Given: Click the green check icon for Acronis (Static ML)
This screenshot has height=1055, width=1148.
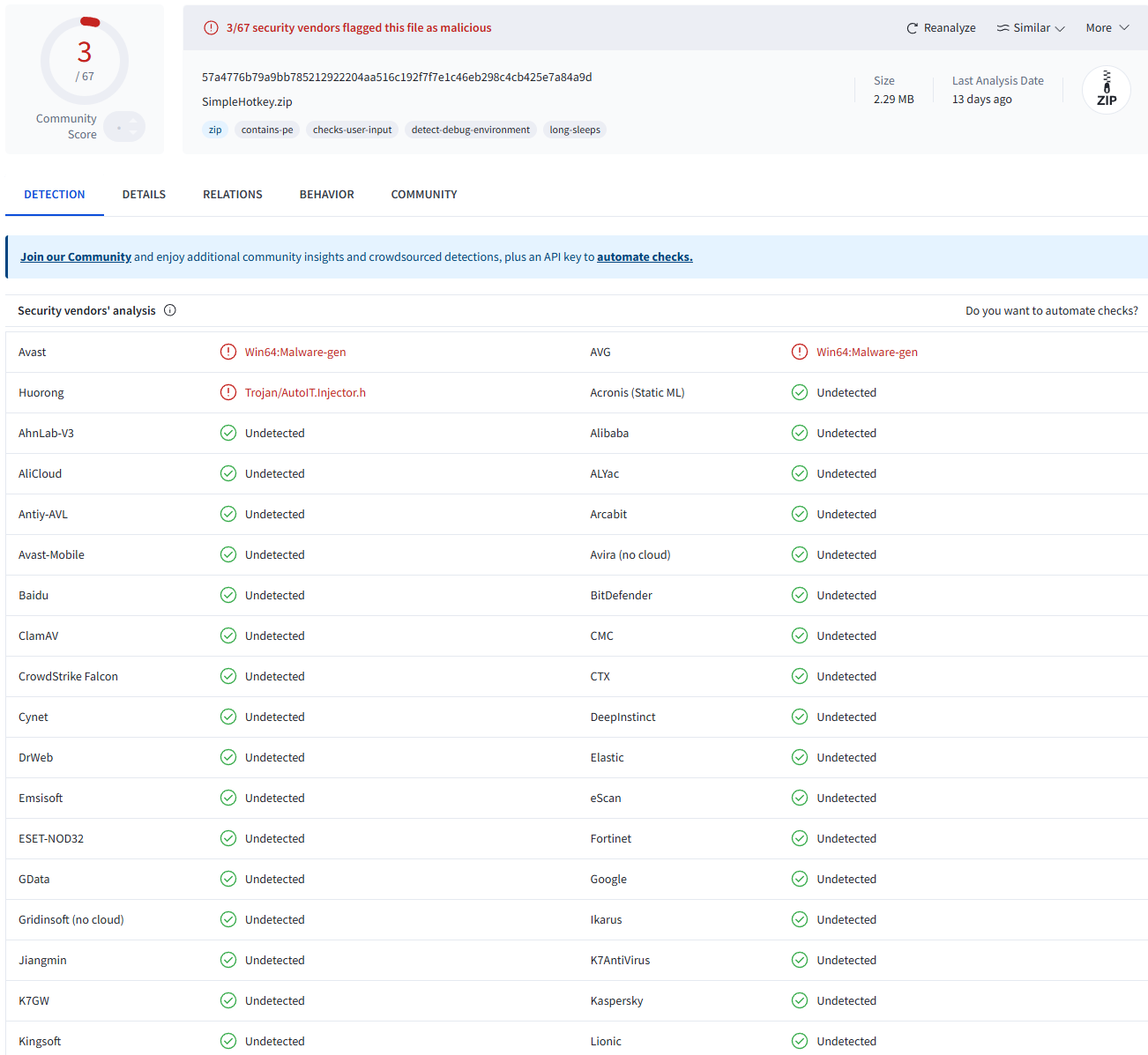Looking at the screenshot, I should [x=800, y=392].
